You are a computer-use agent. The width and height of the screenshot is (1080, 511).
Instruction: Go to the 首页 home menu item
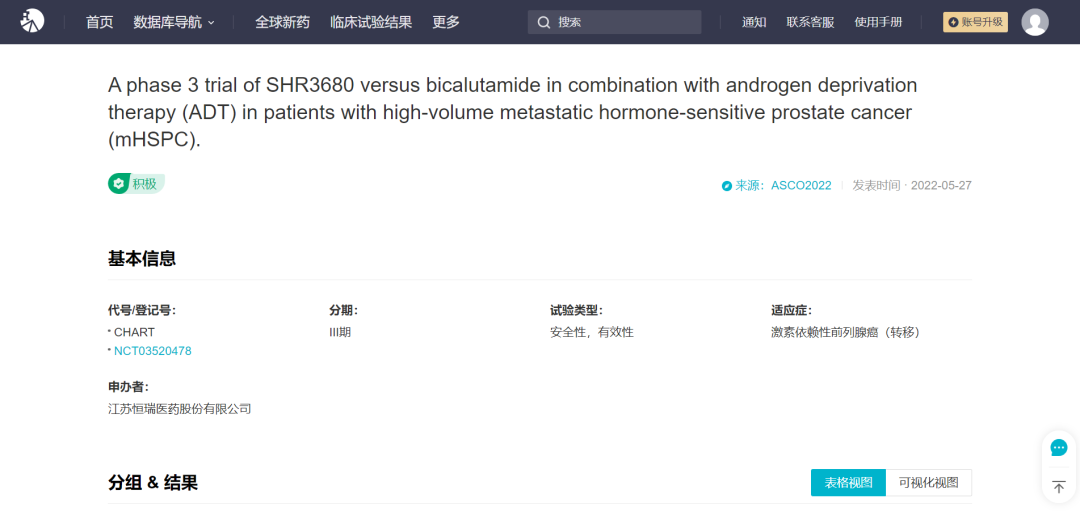[x=99, y=22]
